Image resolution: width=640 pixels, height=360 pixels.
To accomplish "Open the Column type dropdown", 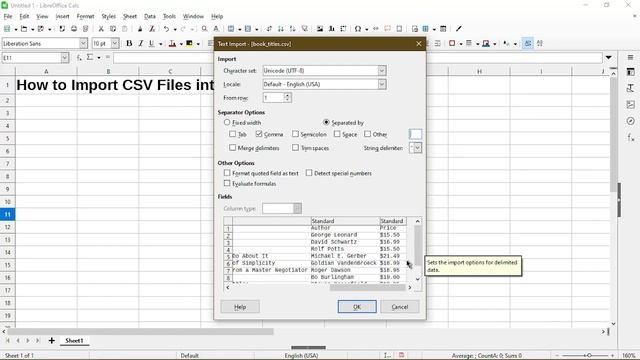I will (x=298, y=208).
